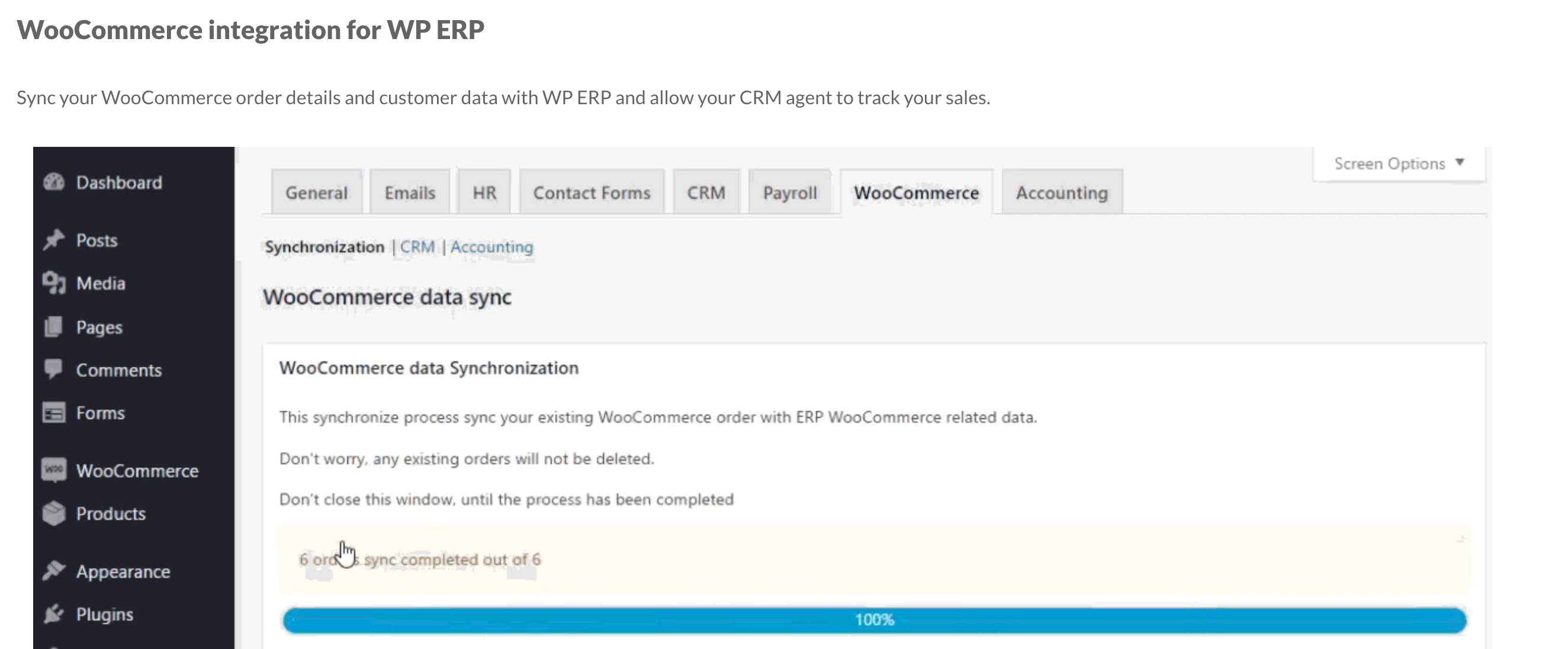Click the Appearance paintbrush icon
Image resolution: width=1568 pixels, height=649 pixels.
(53, 571)
